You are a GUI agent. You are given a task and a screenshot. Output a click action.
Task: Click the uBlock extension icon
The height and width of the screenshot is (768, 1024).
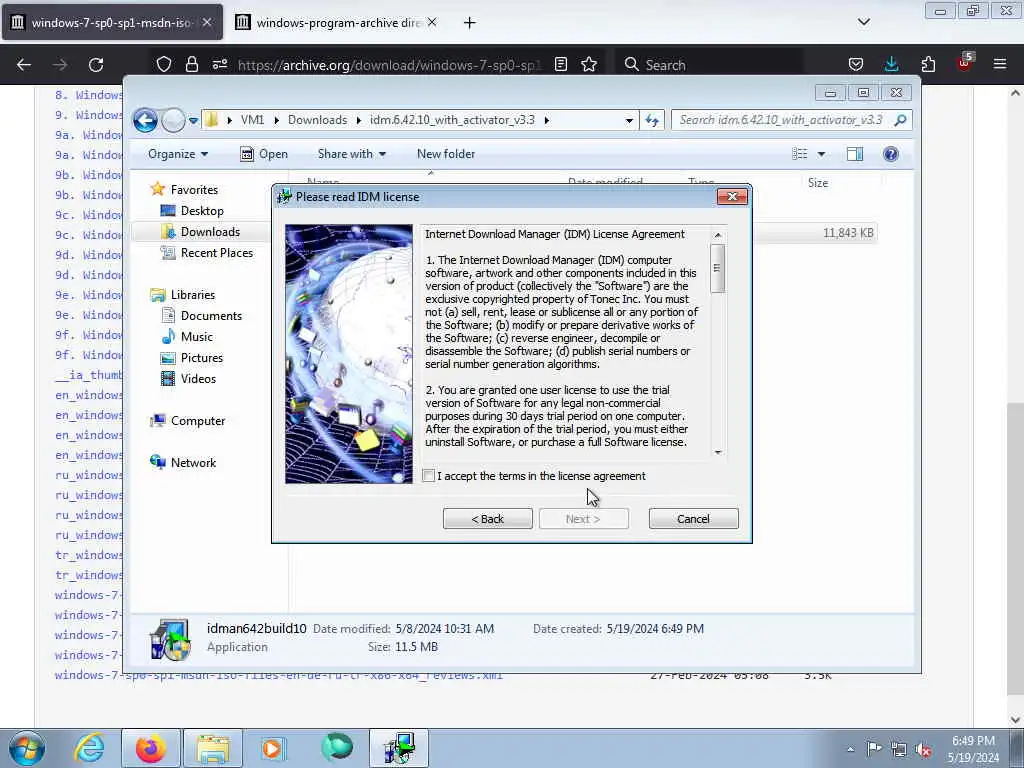[x=964, y=63]
